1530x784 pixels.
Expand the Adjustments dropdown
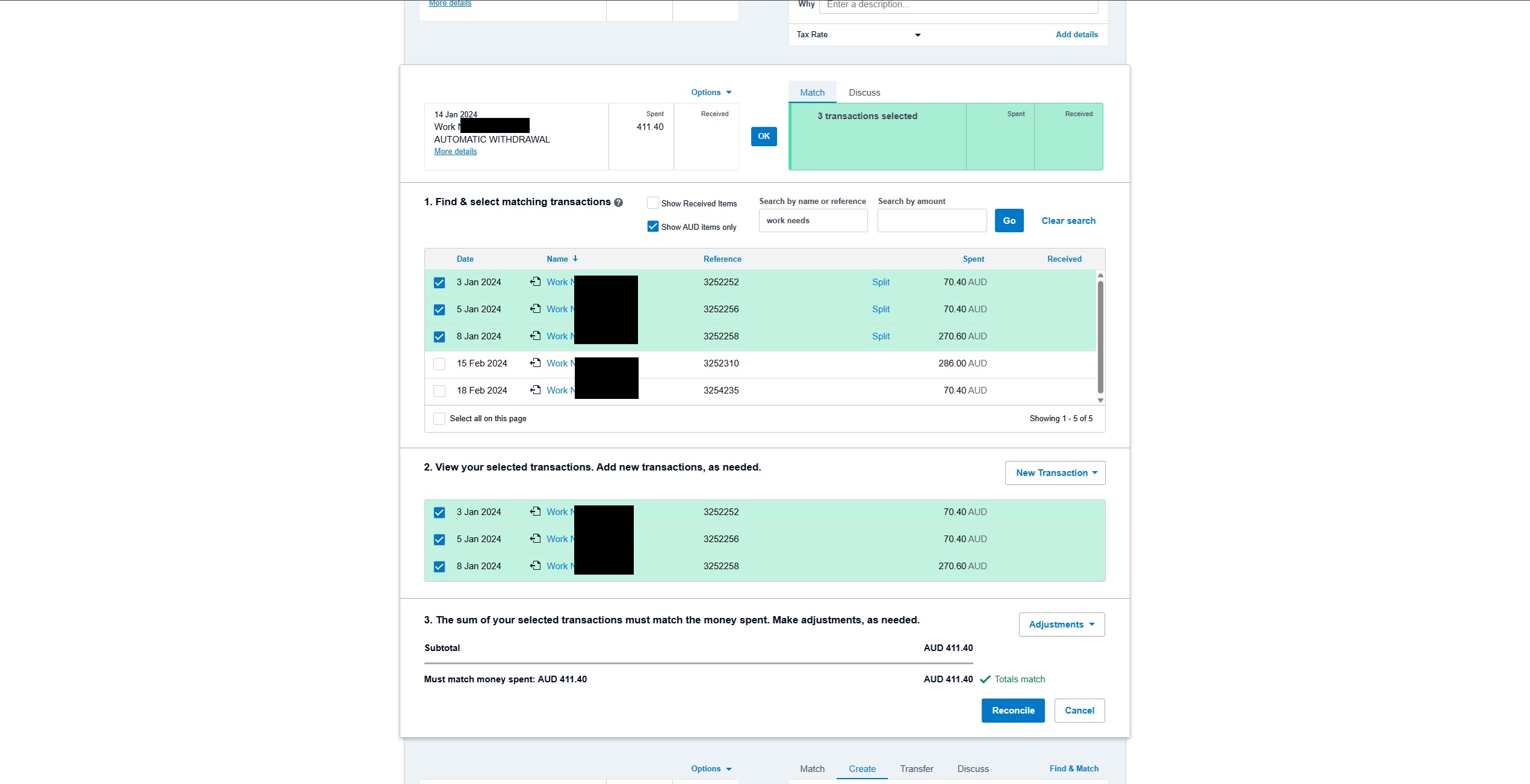(1061, 625)
